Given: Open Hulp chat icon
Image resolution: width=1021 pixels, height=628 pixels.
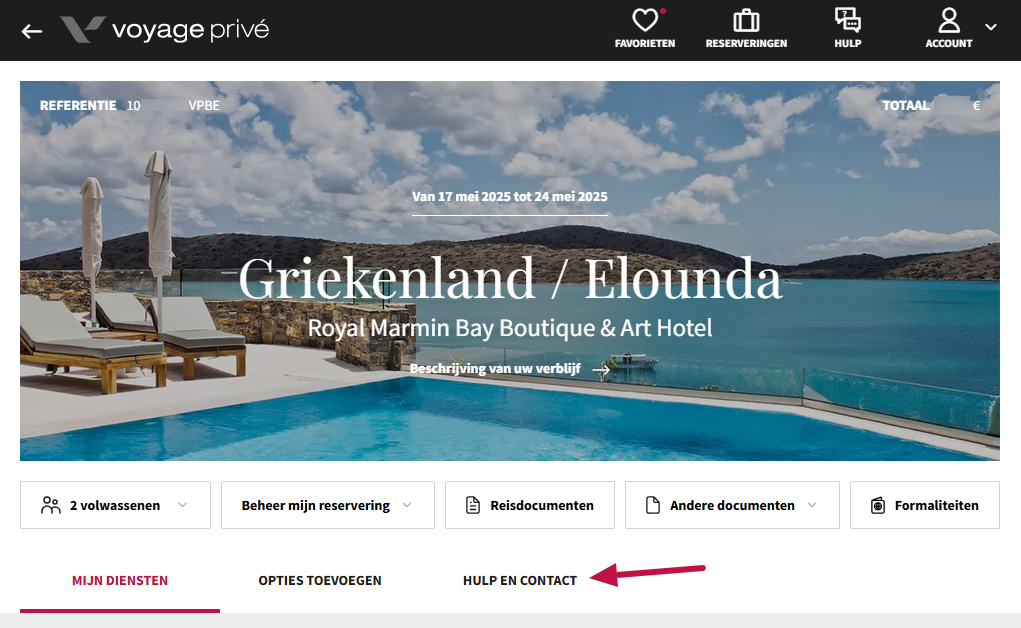Looking at the screenshot, I should click(848, 20).
